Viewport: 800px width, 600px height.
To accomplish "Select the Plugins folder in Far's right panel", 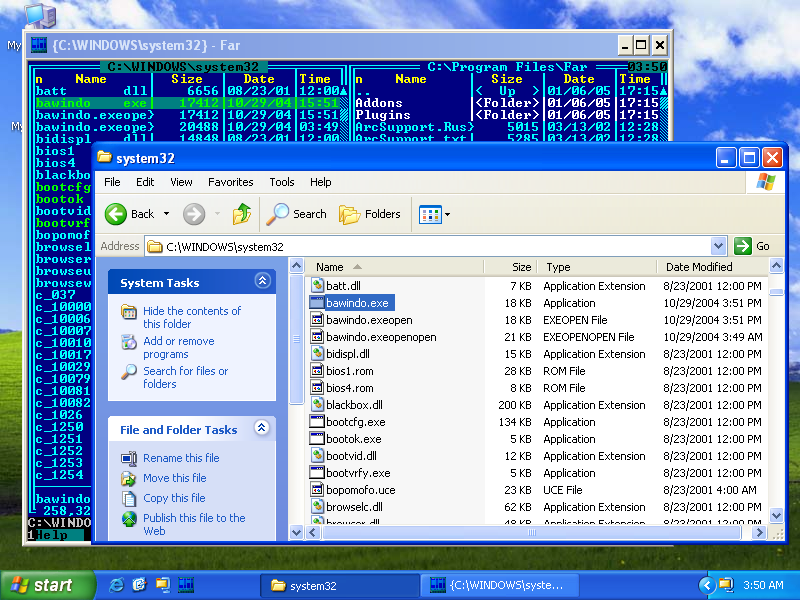I will (383, 115).
